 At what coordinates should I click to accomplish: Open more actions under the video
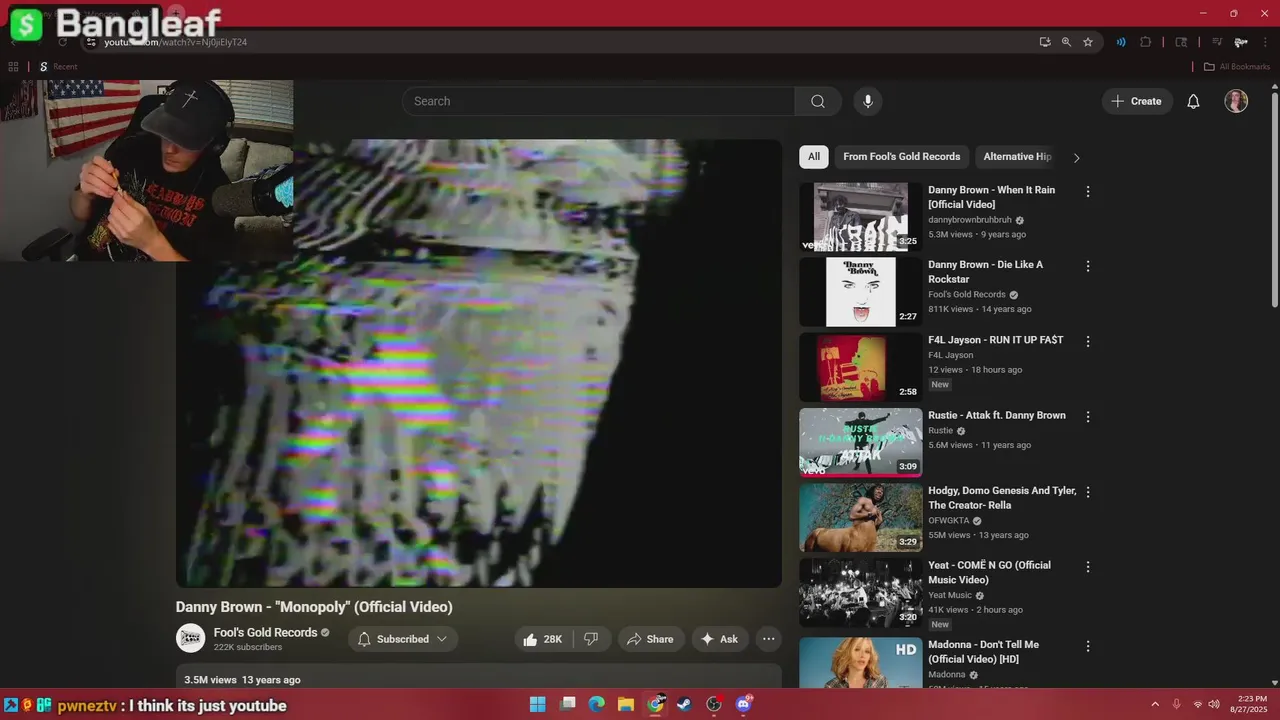(768, 639)
